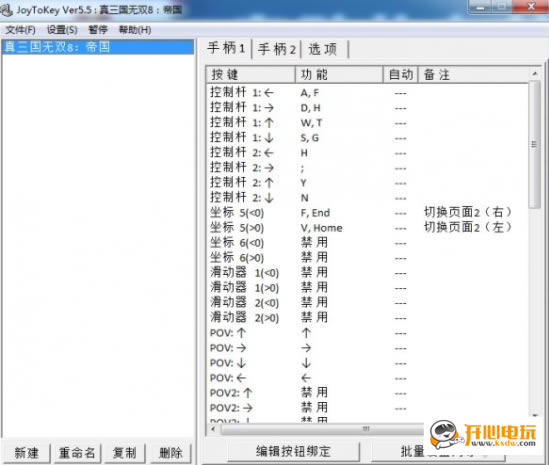The width and height of the screenshot is (549, 465).
Task: Click the 编辑按钮绑定 button
Action: (x=293, y=451)
